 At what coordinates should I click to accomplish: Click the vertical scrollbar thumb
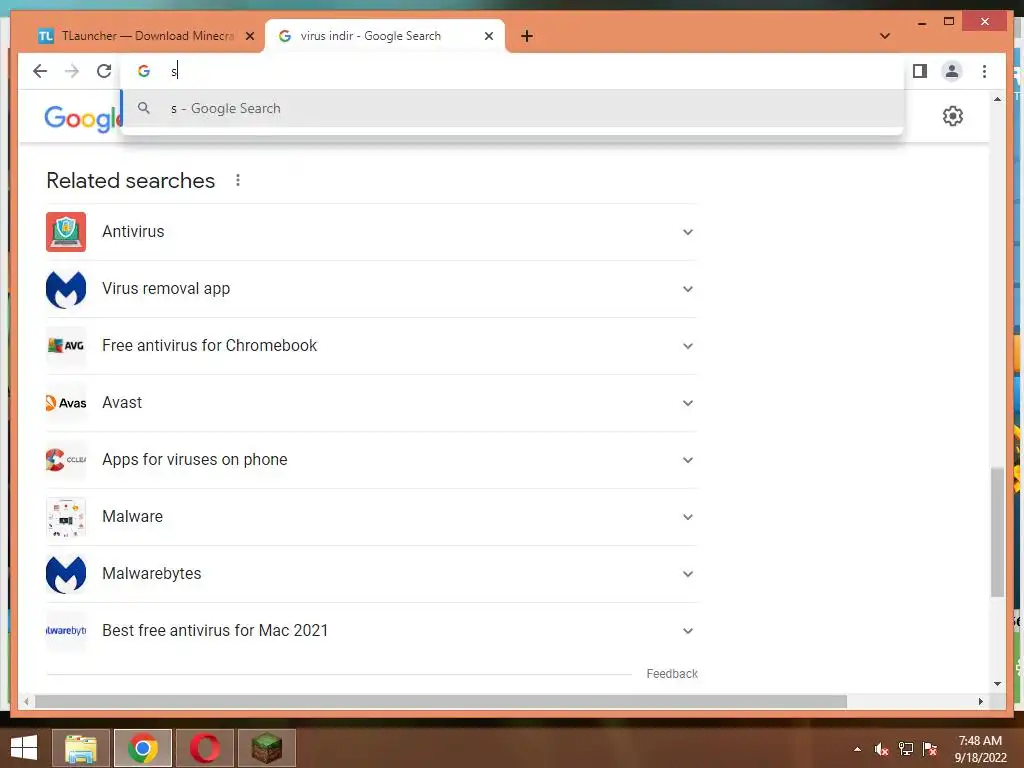tap(997, 532)
